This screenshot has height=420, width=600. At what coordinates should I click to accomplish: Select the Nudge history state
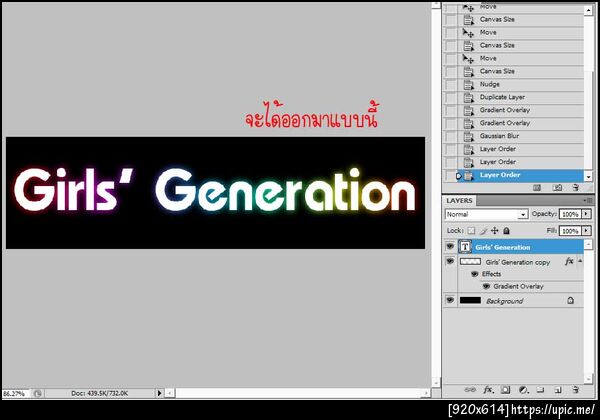pos(520,84)
